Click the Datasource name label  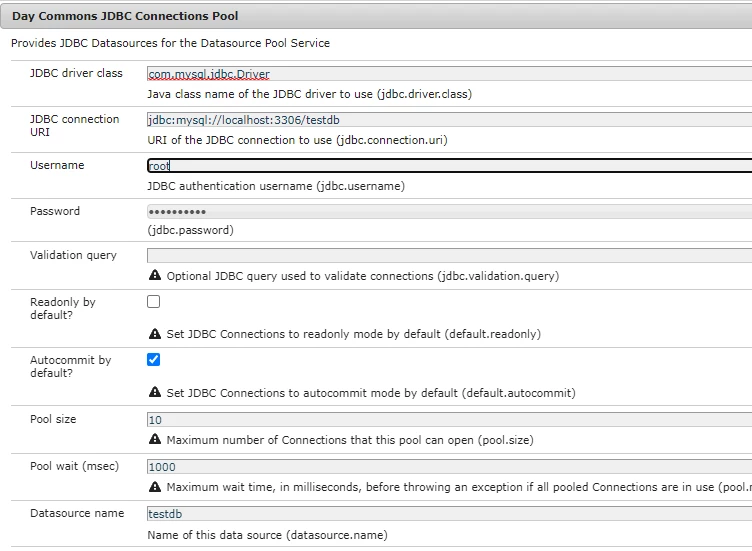[77, 513]
